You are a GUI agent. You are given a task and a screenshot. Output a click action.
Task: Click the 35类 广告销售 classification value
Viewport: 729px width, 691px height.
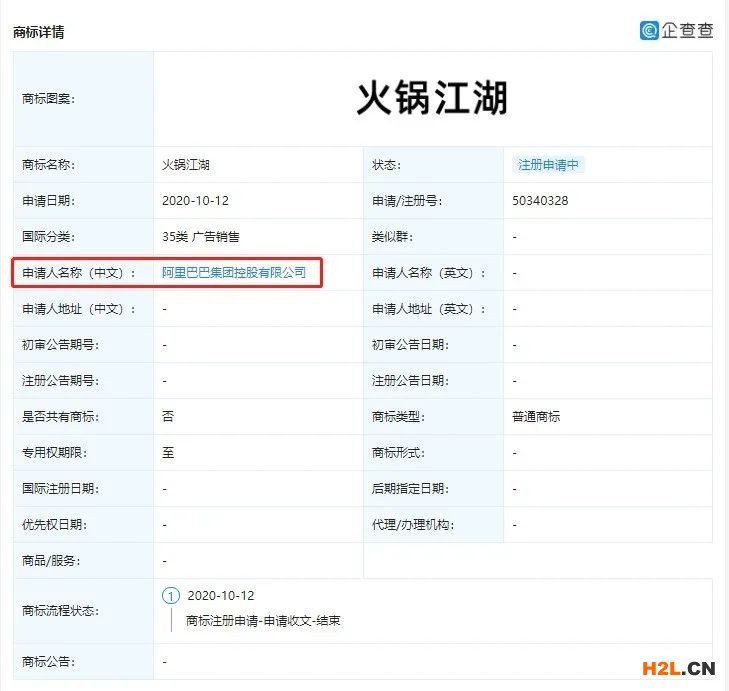(201, 237)
